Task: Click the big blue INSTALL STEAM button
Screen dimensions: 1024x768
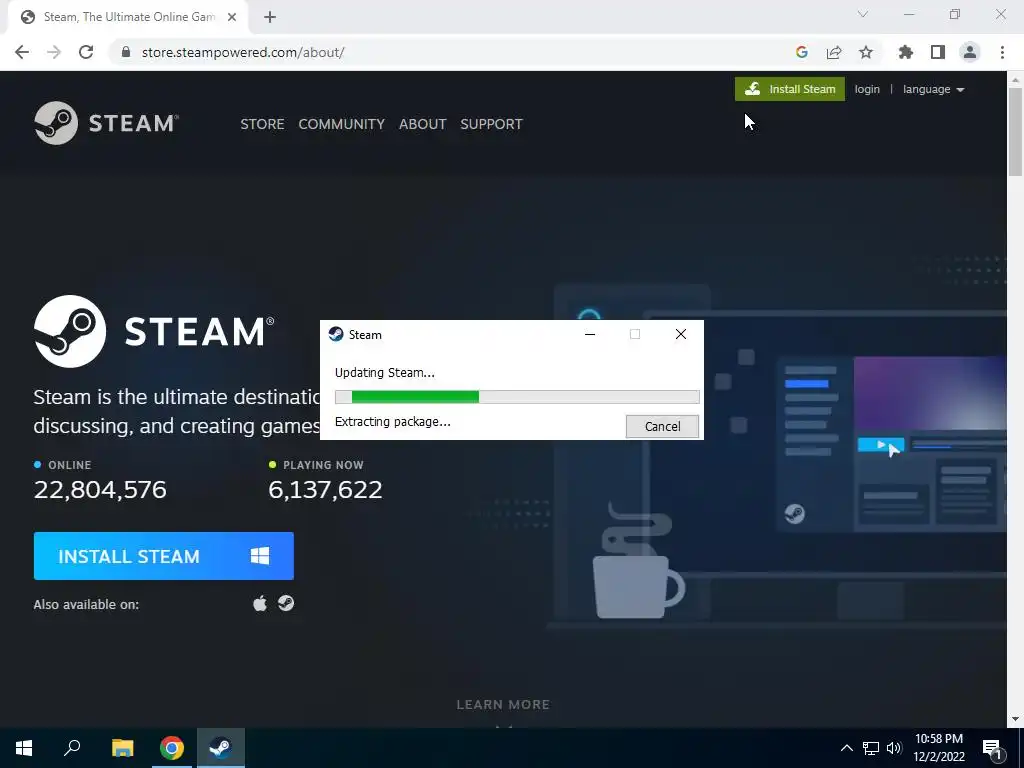Action: (163, 556)
